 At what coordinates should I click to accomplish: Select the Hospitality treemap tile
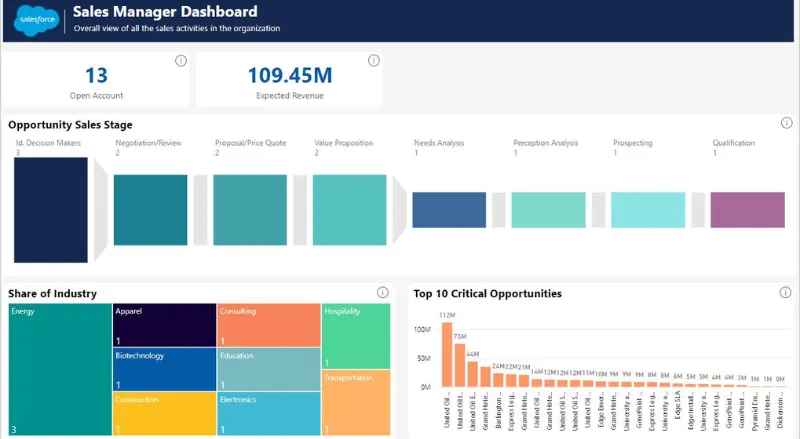pos(356,336)
